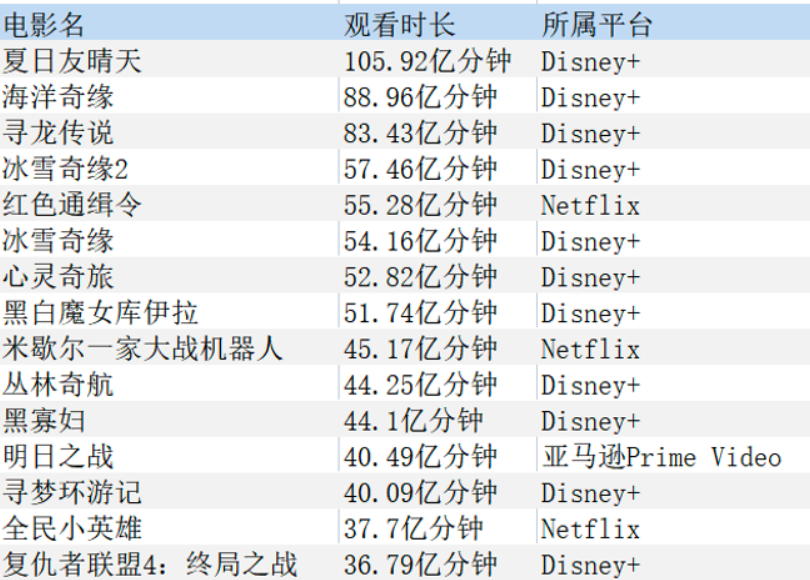The height and width of the screenshot is (580, 810).
Task: Click the 复仇者联盟4：终局之战 cell
Action: [150, 564]
